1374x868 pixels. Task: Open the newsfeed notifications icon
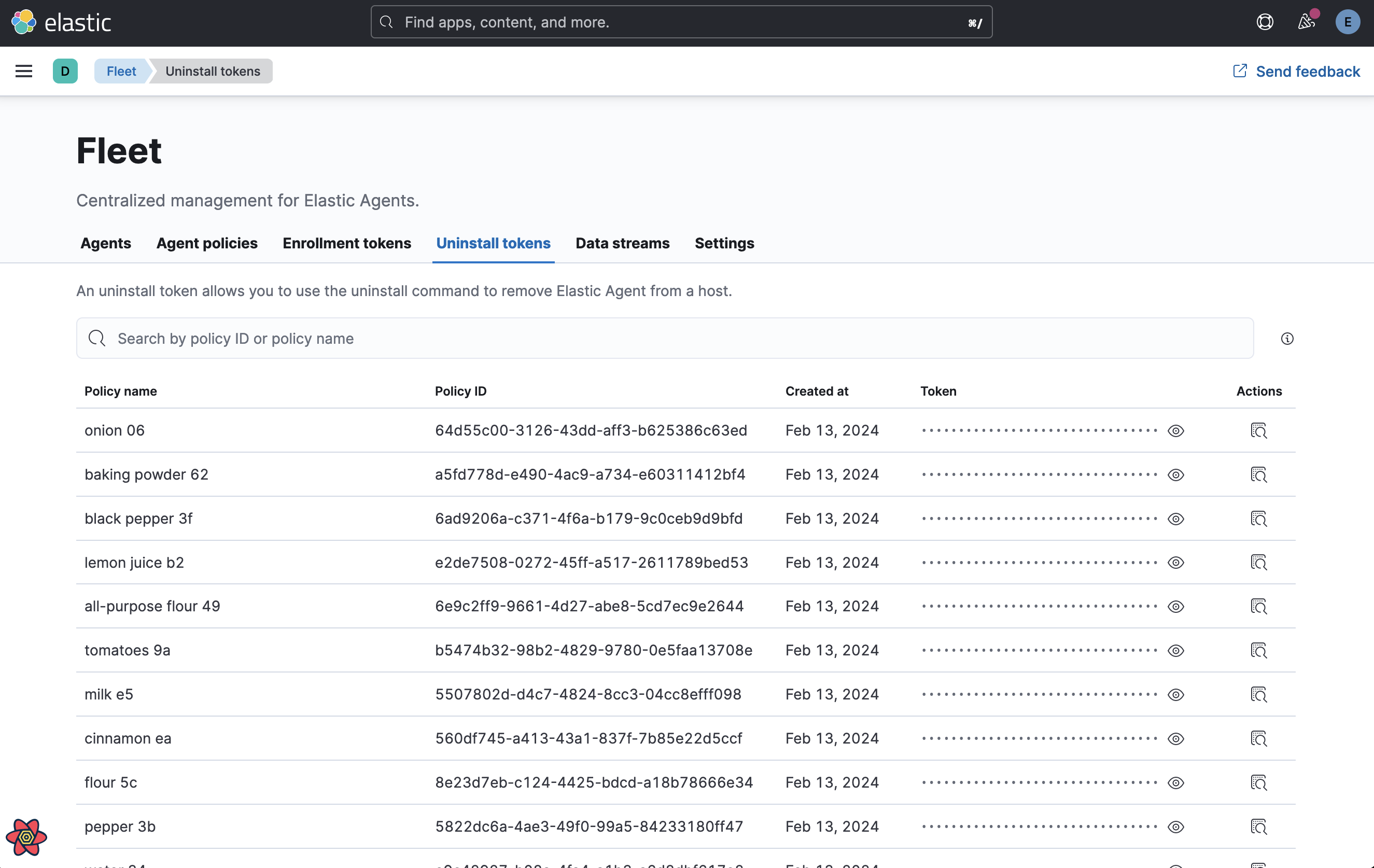pyautogui.click(x=1307, y=22)
